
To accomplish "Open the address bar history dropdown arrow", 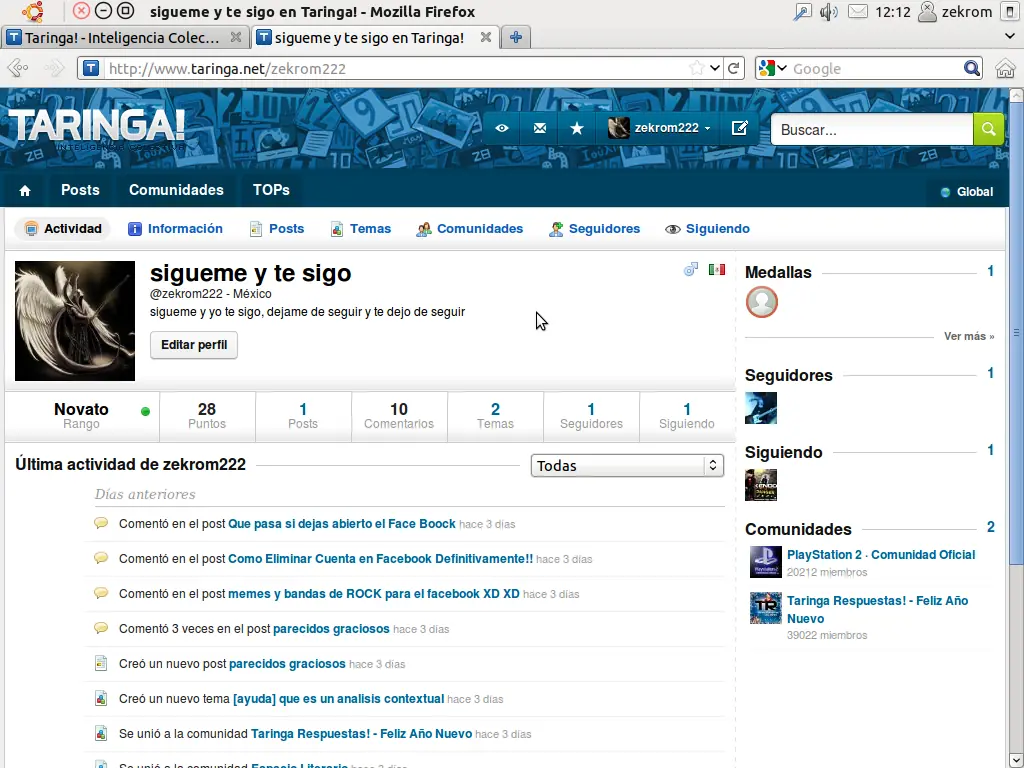I will [x=714, y=68].
